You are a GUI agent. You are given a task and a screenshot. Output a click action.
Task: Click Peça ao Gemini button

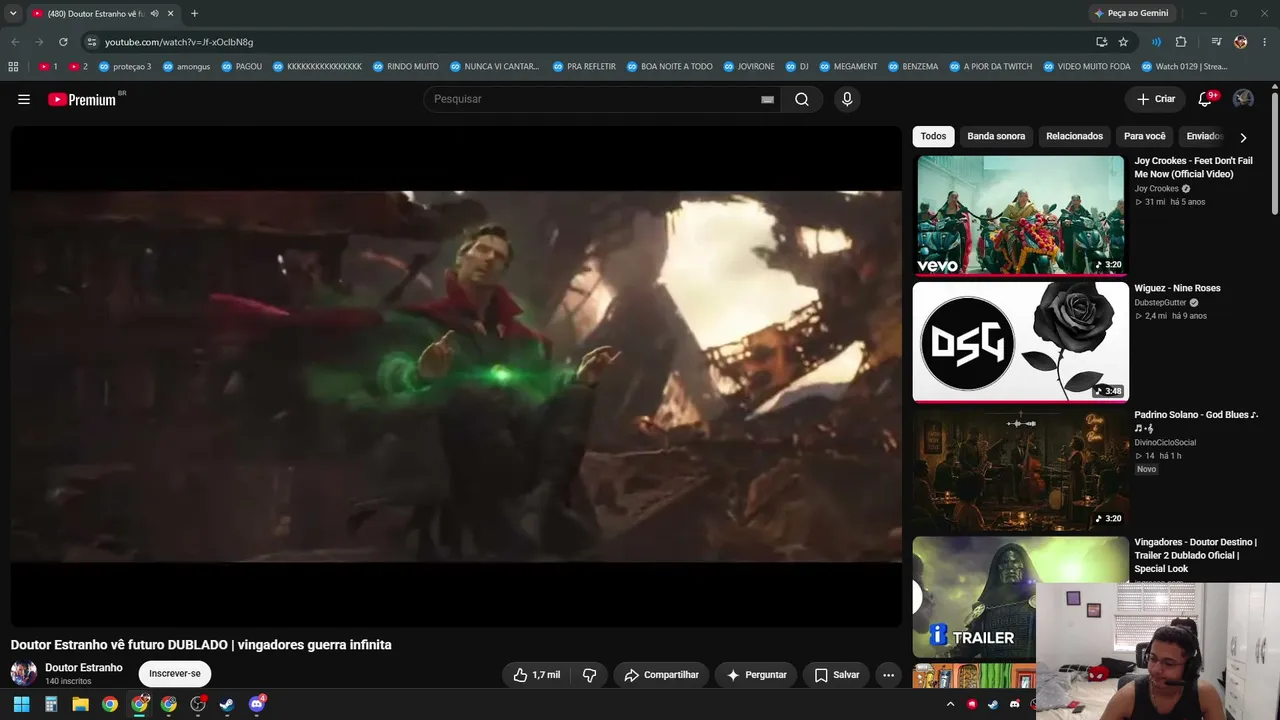pos(1131,13)
